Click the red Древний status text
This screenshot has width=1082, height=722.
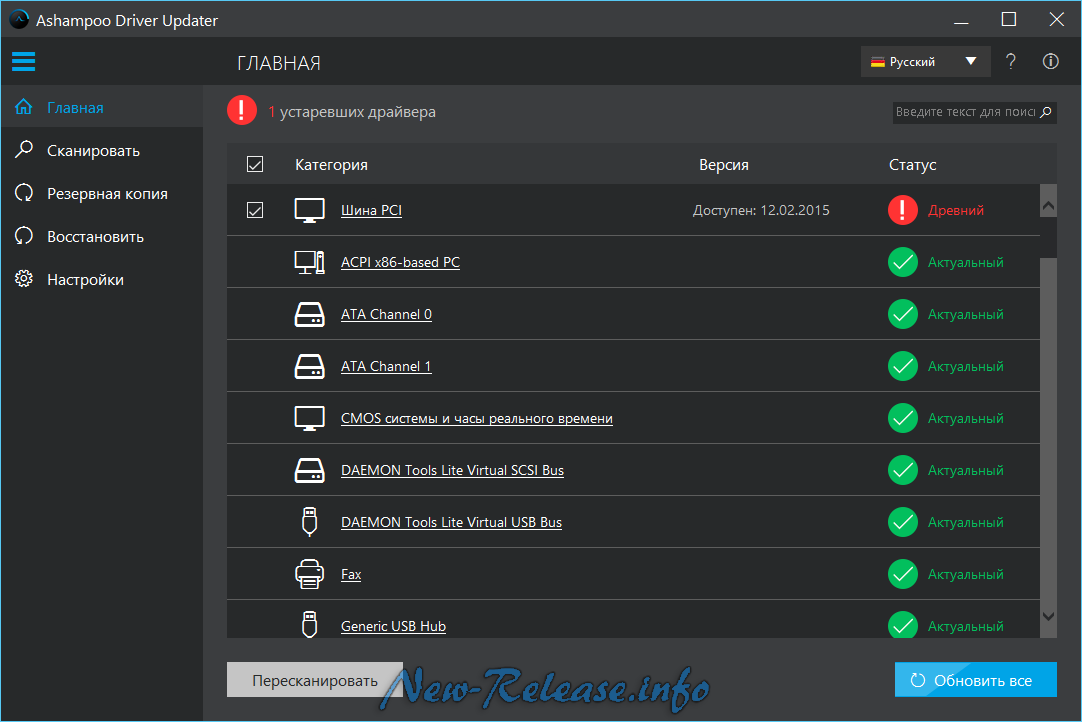click(x=956, y=211)
